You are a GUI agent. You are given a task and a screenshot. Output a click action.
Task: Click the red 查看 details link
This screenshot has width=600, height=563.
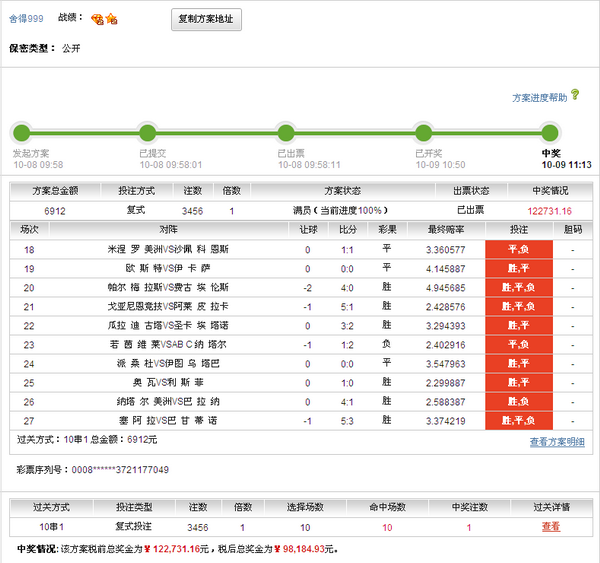coord(551,526)
